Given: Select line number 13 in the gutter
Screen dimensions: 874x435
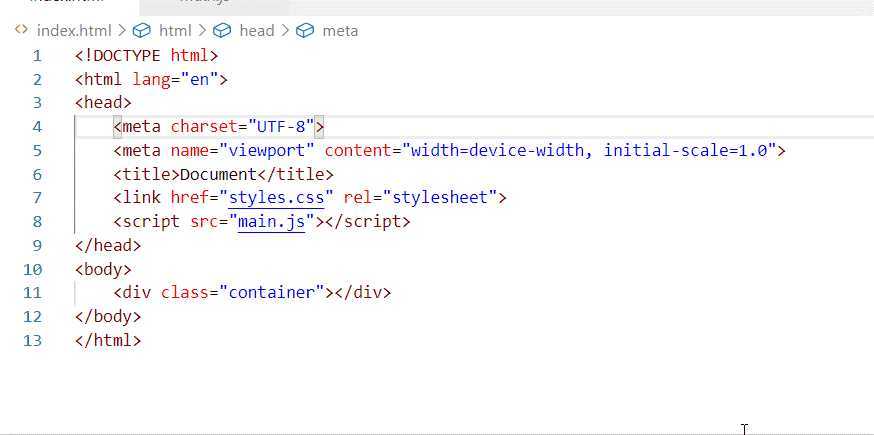Looking at the screenshot, I should (x=33, y=340).
